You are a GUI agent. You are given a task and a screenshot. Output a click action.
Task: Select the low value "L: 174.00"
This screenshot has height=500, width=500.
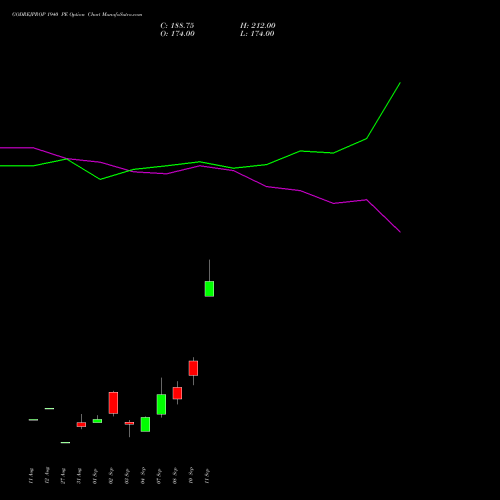tap(257, 34)
